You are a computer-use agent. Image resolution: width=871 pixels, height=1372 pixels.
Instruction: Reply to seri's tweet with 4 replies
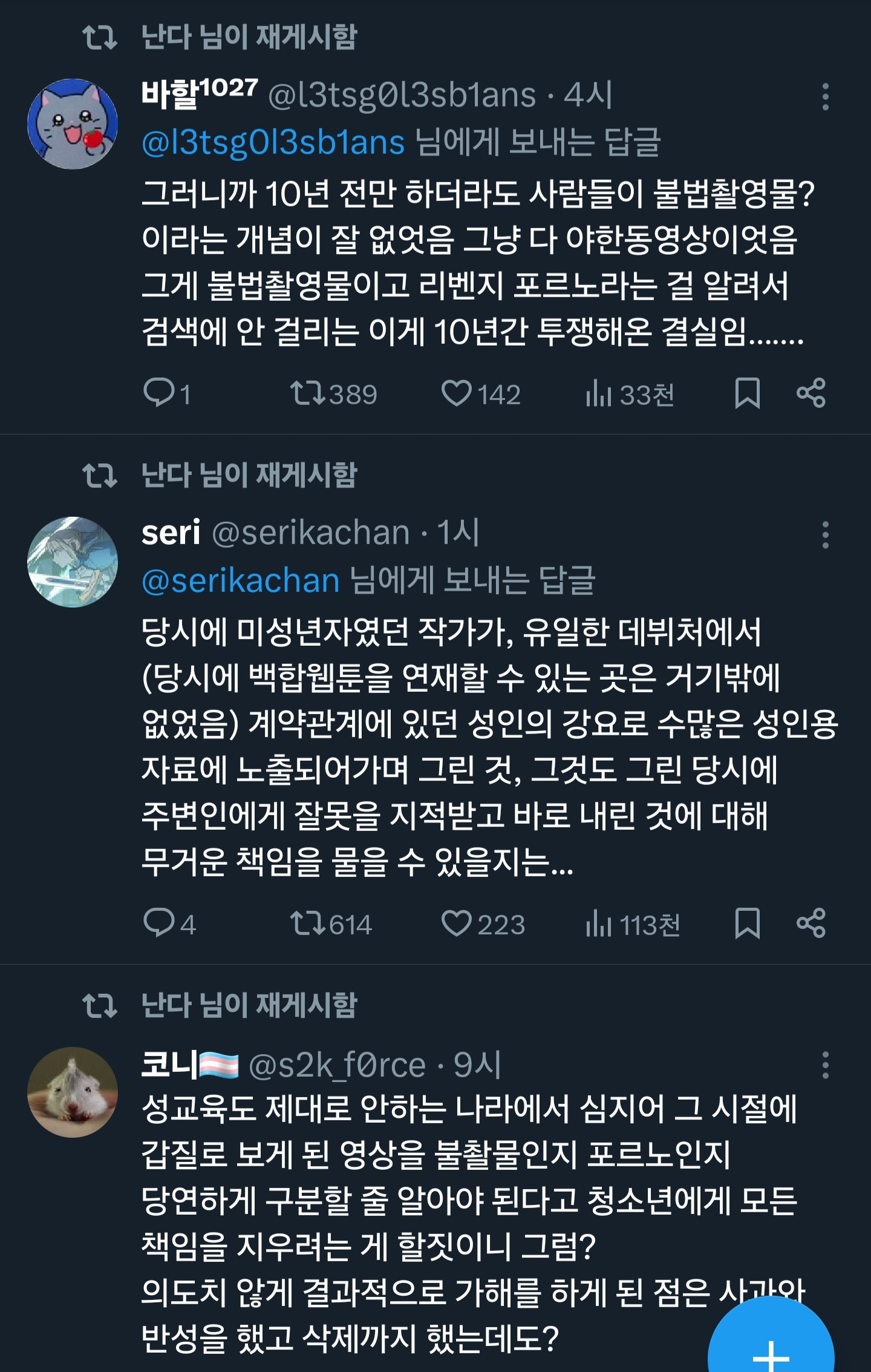point(158,924)
